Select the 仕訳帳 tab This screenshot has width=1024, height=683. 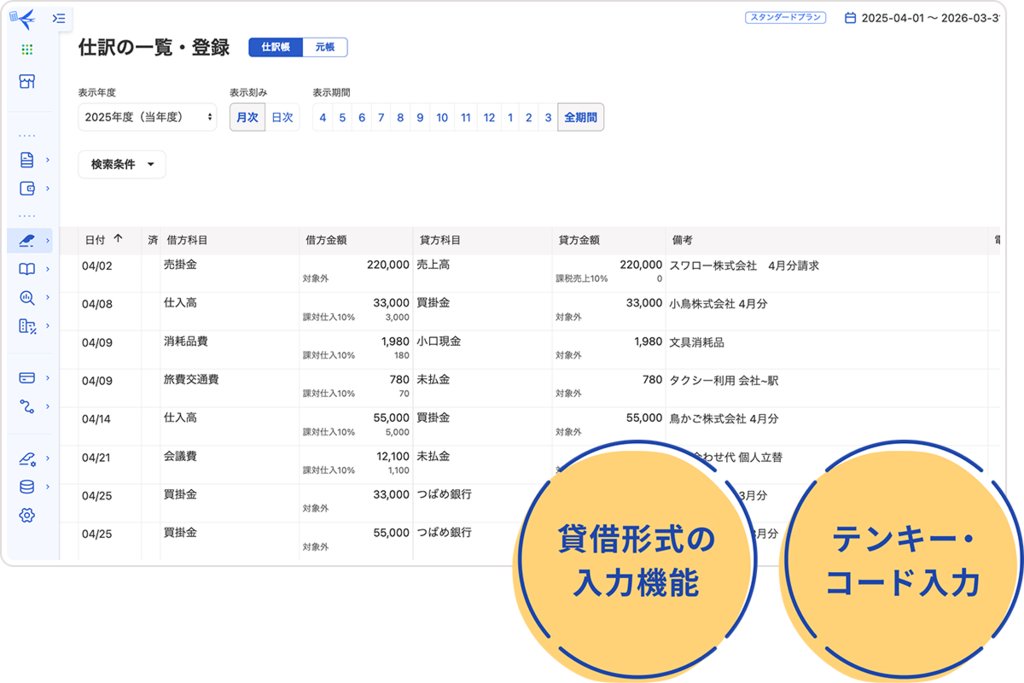click(275, 47)
